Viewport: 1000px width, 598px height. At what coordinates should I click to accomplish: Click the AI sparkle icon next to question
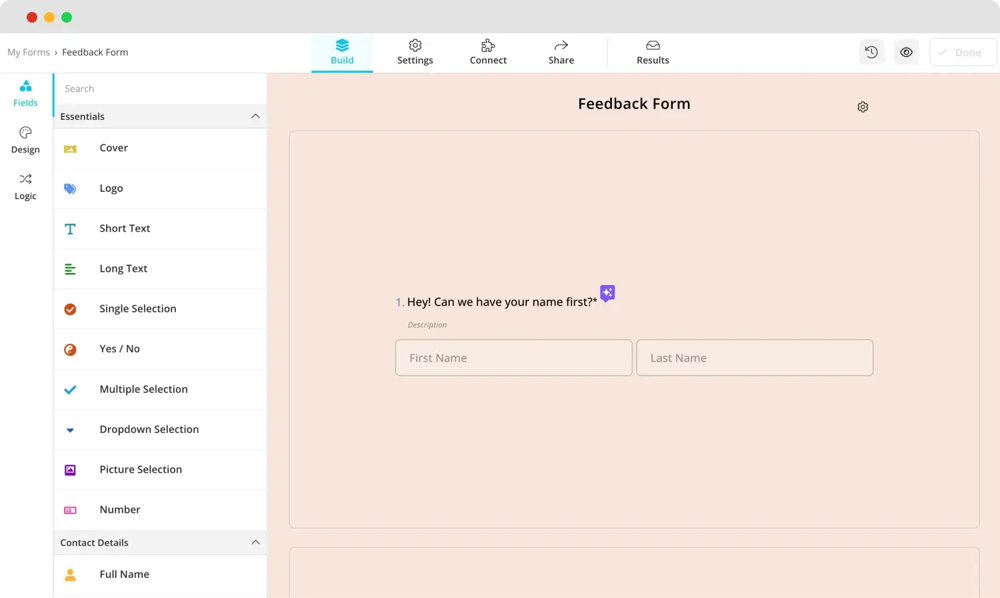pyautogui.click(x=607, y=294)
